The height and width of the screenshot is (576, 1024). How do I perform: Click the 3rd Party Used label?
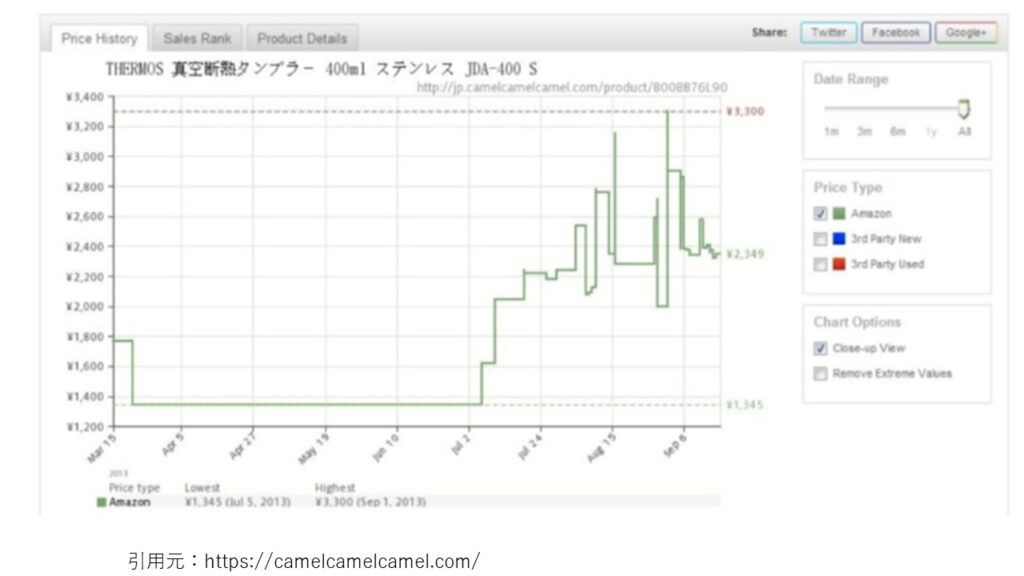(888, 264)
